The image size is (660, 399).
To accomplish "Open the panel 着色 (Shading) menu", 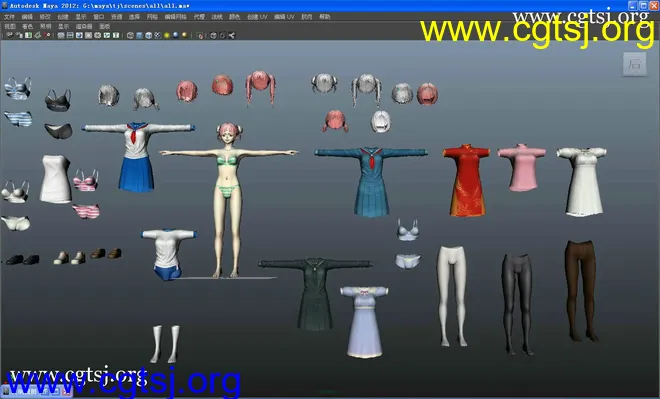I will [27, 26].
